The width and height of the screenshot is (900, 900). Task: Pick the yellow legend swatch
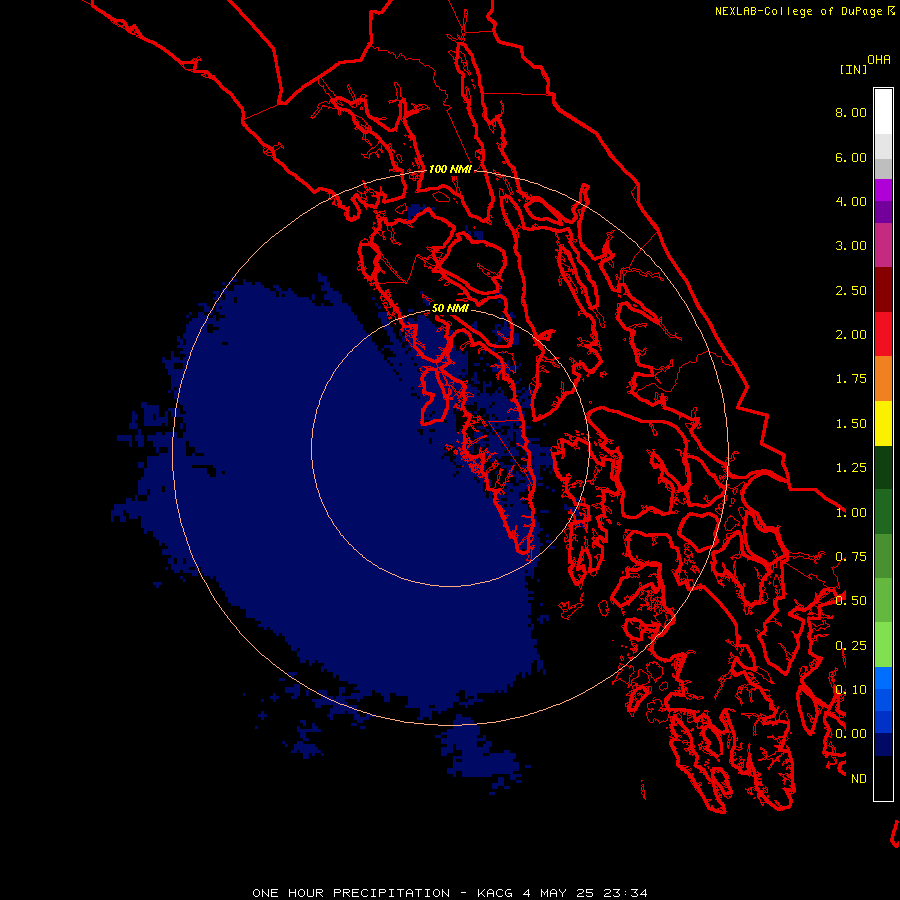tap(883, 423)
